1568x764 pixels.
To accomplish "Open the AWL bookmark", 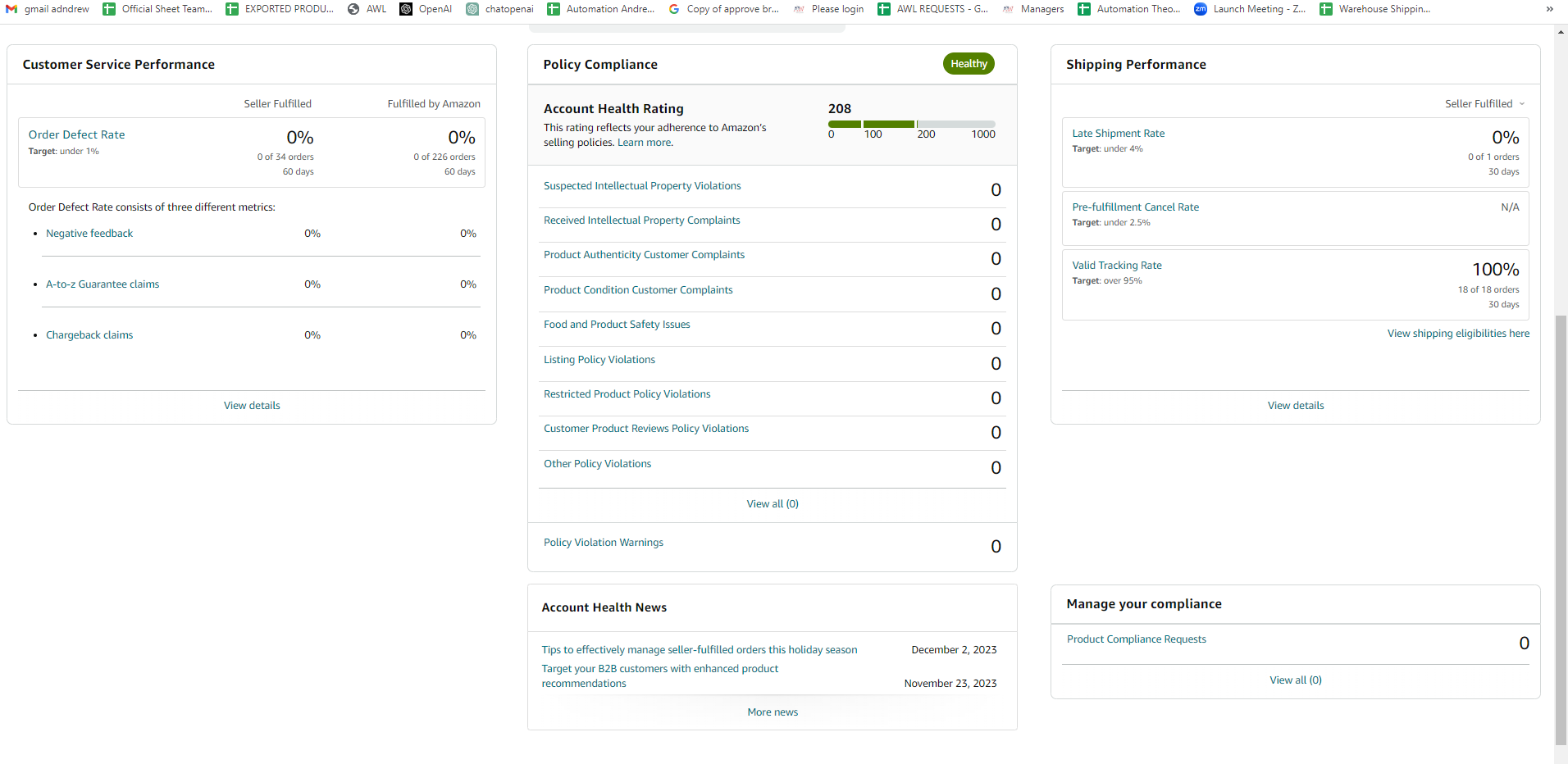I will click(367, 9).
